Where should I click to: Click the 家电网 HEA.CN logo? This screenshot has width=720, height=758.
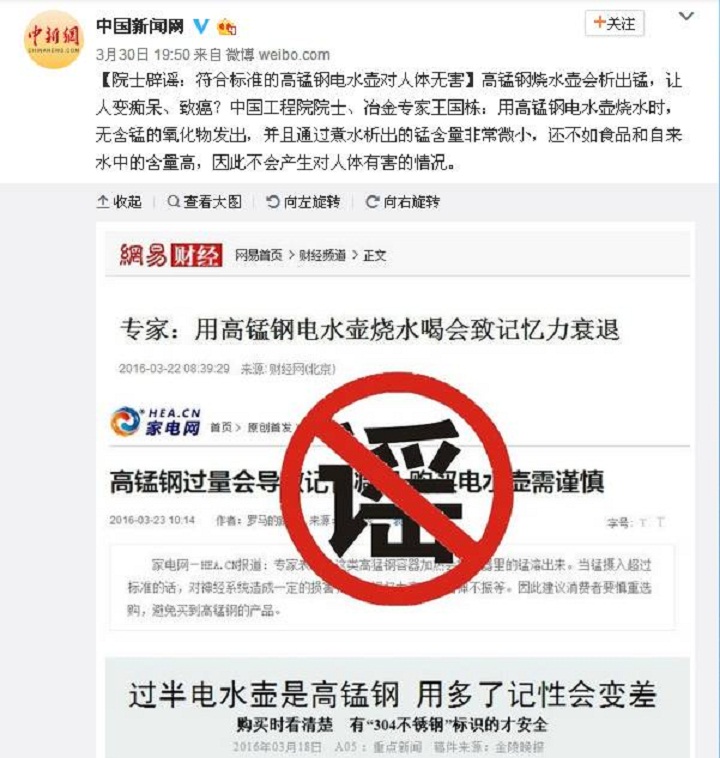point(155,422)
